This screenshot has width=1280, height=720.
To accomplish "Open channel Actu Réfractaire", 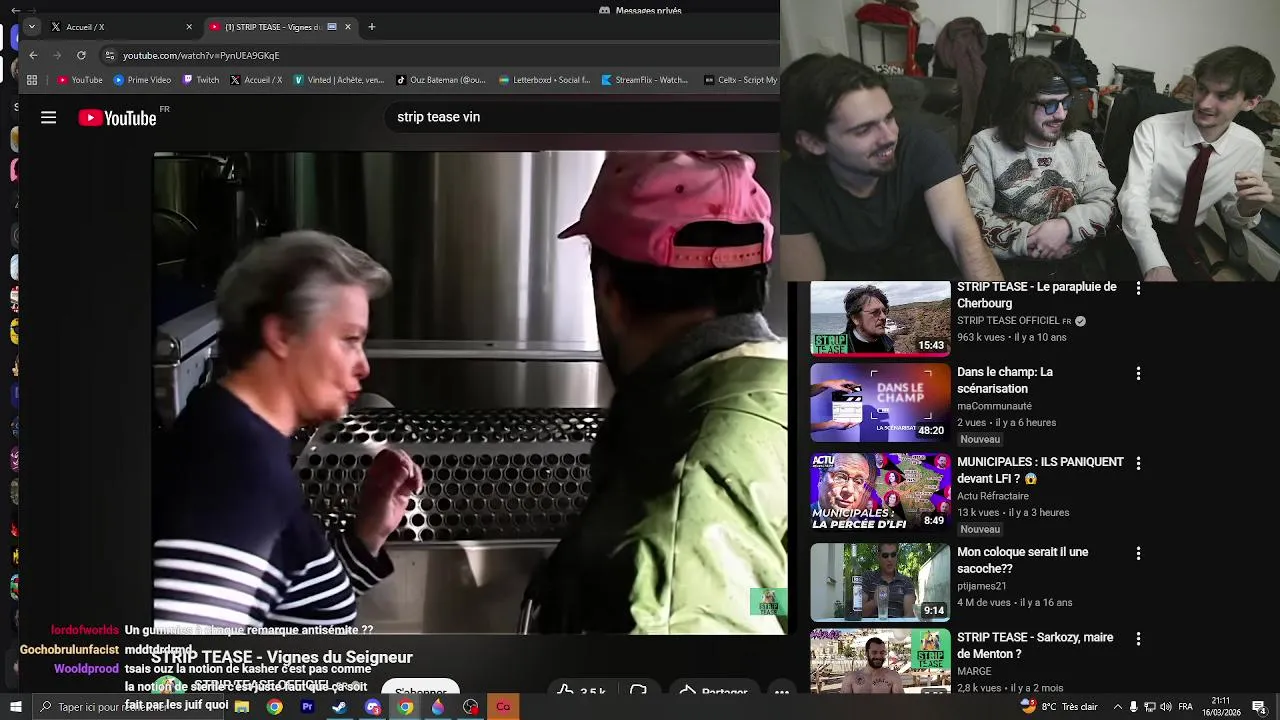I will 993,496.
